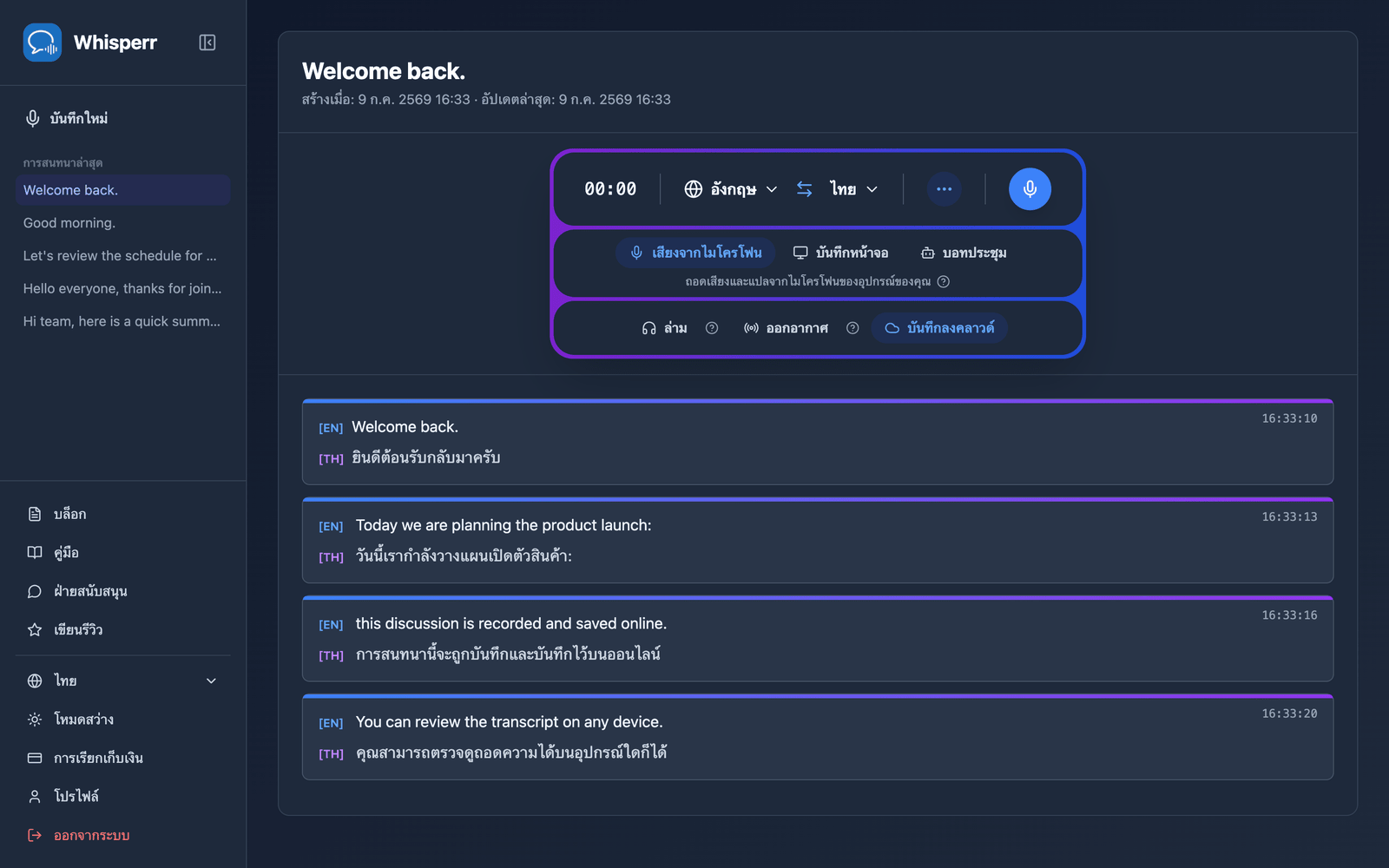The width and height of the screenshot is (1389, 868).
Task: Click timestamp 16:33:16
Action: [x=1289, y=615]
